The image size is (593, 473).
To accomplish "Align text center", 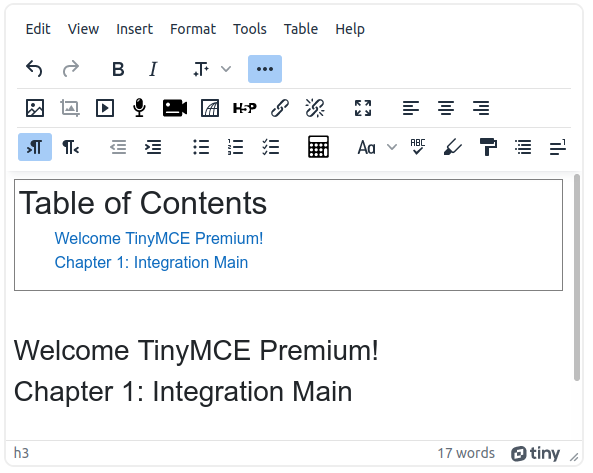I will click(x=446, y=108).
